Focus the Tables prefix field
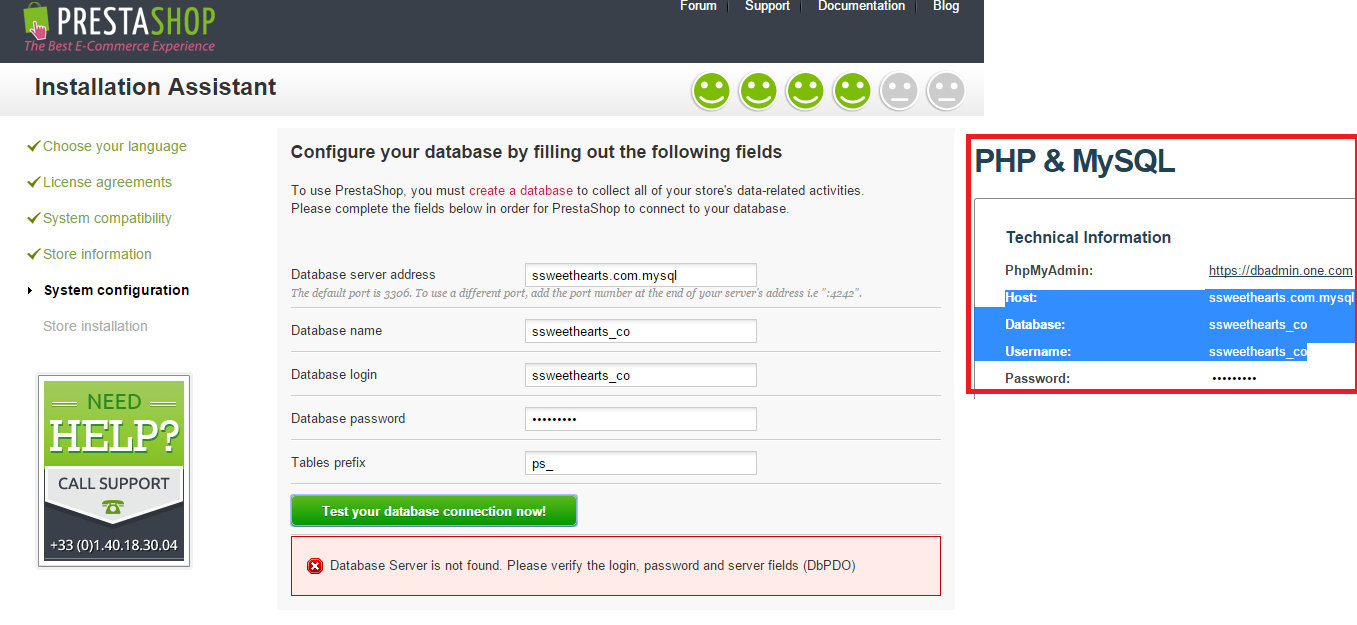 tap(641, 463)
